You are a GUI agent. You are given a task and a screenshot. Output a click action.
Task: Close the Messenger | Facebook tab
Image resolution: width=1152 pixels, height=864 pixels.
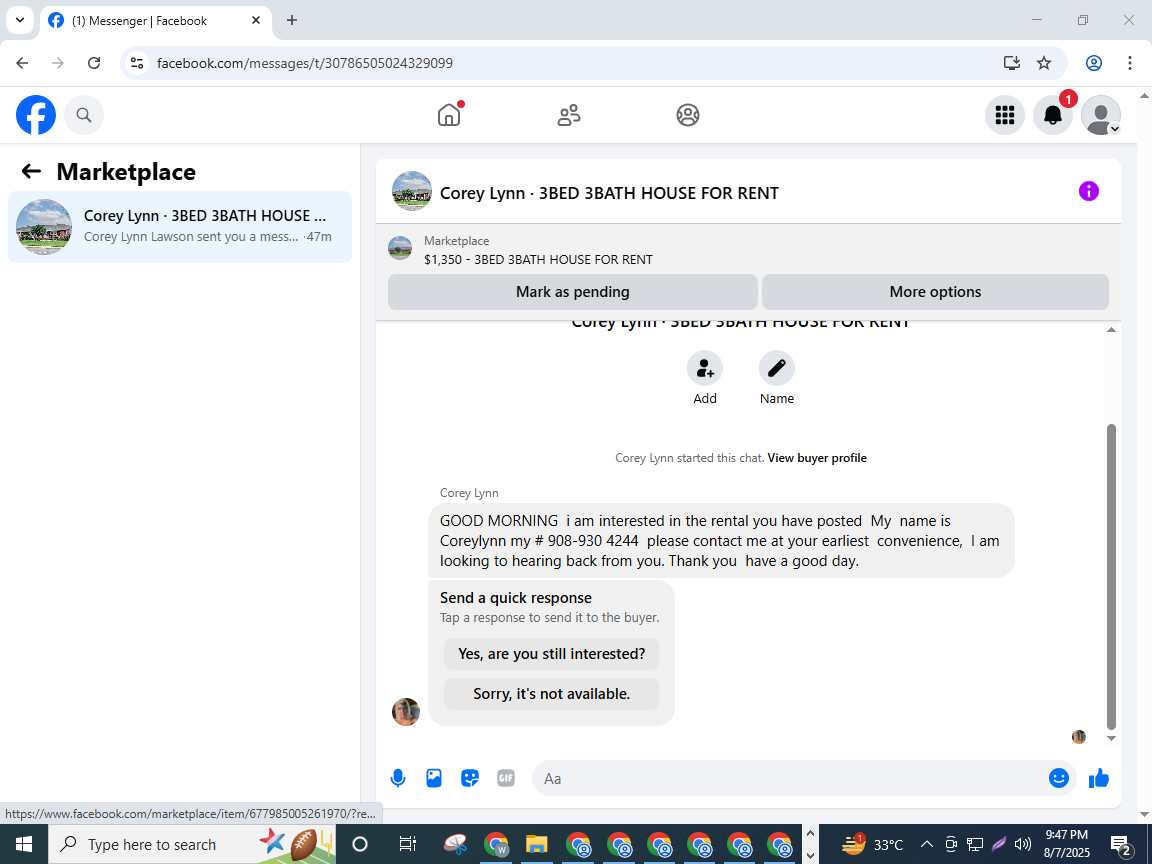tap(256, 21)
